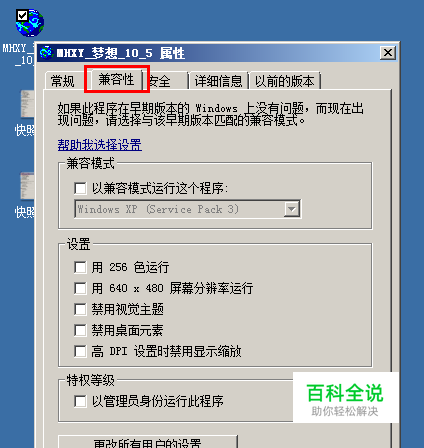Viewport: 424px width, 448px height.
Task: Click the second 快照 desktop file icon
Action: [x=27, y=186]
